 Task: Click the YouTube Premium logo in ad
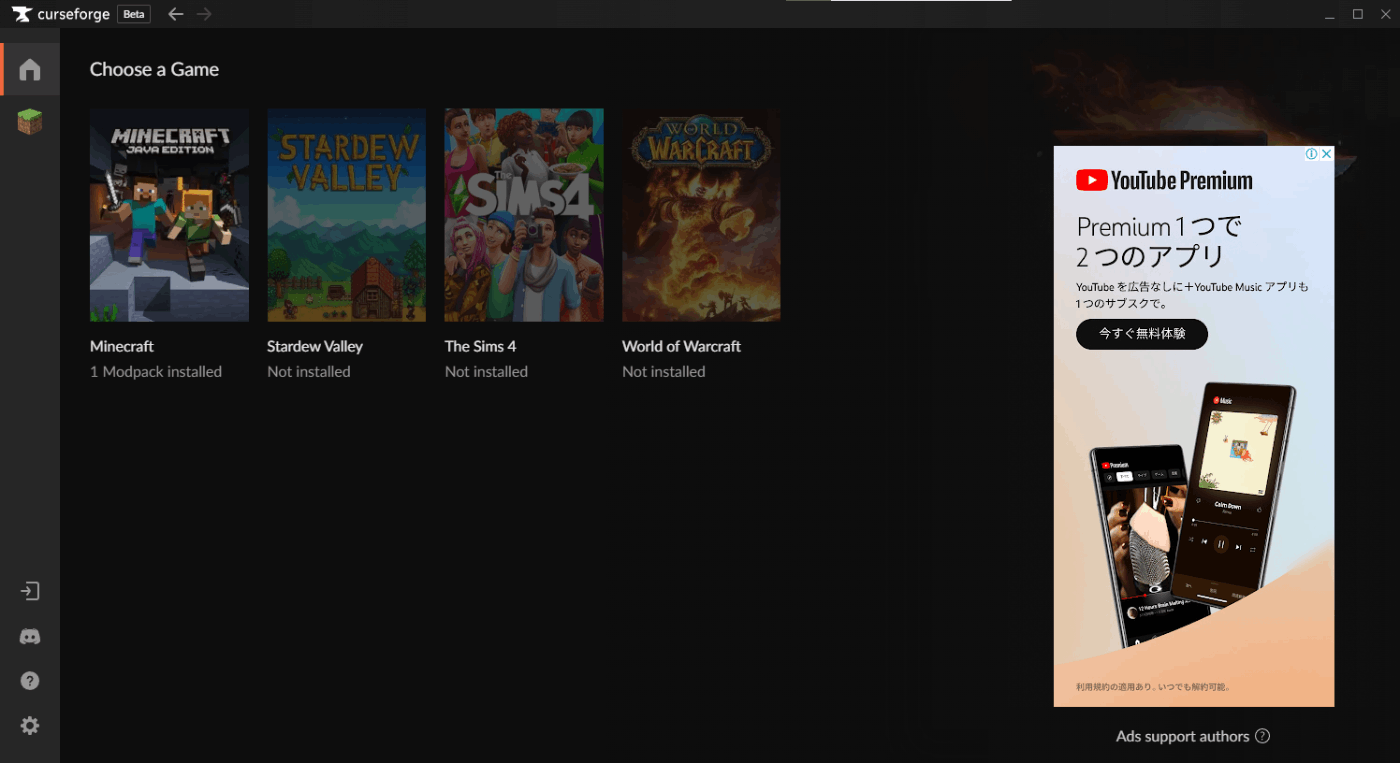click(x=1164, y=180)
